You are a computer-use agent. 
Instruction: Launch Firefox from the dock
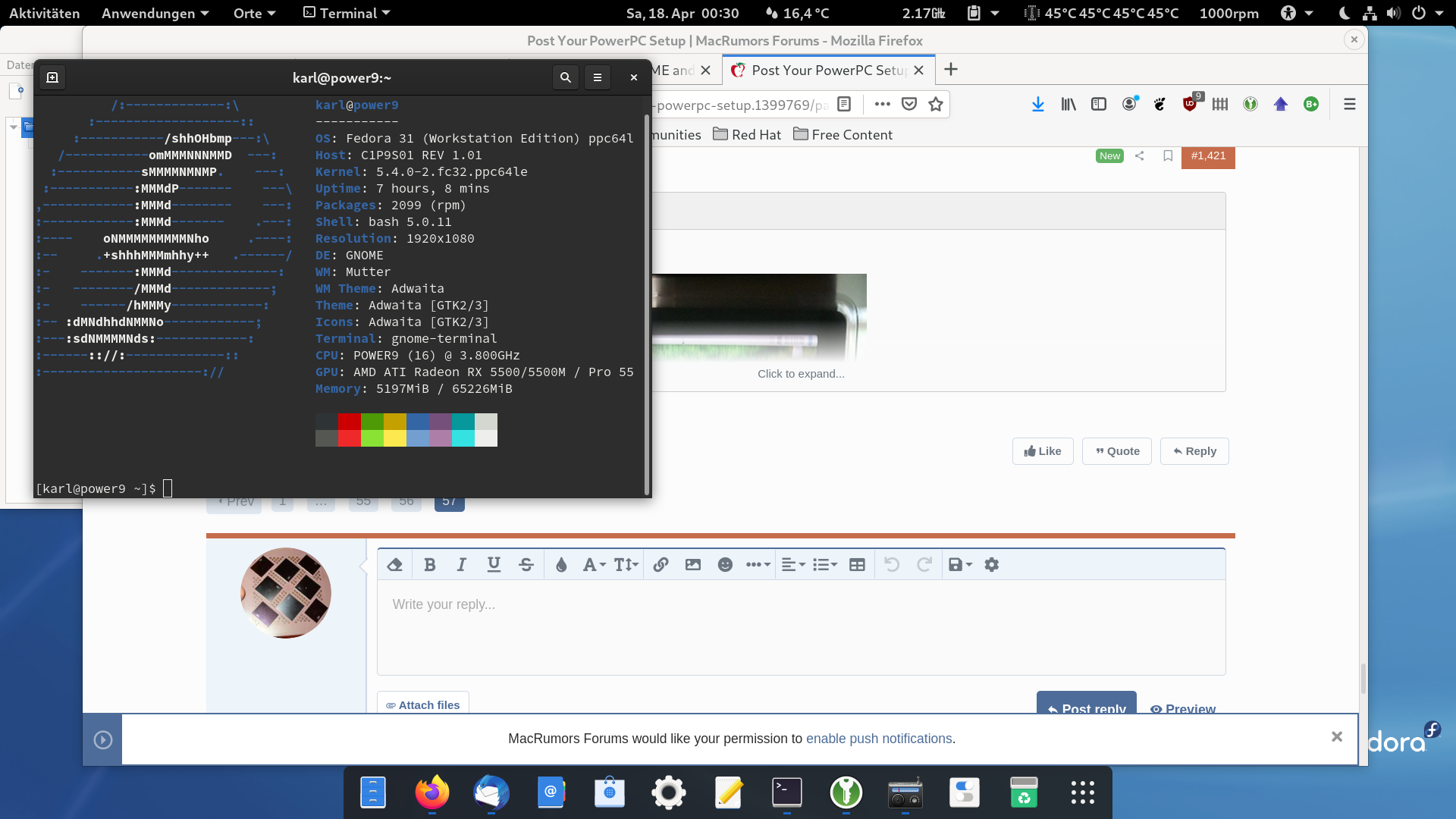click(431, 793)
